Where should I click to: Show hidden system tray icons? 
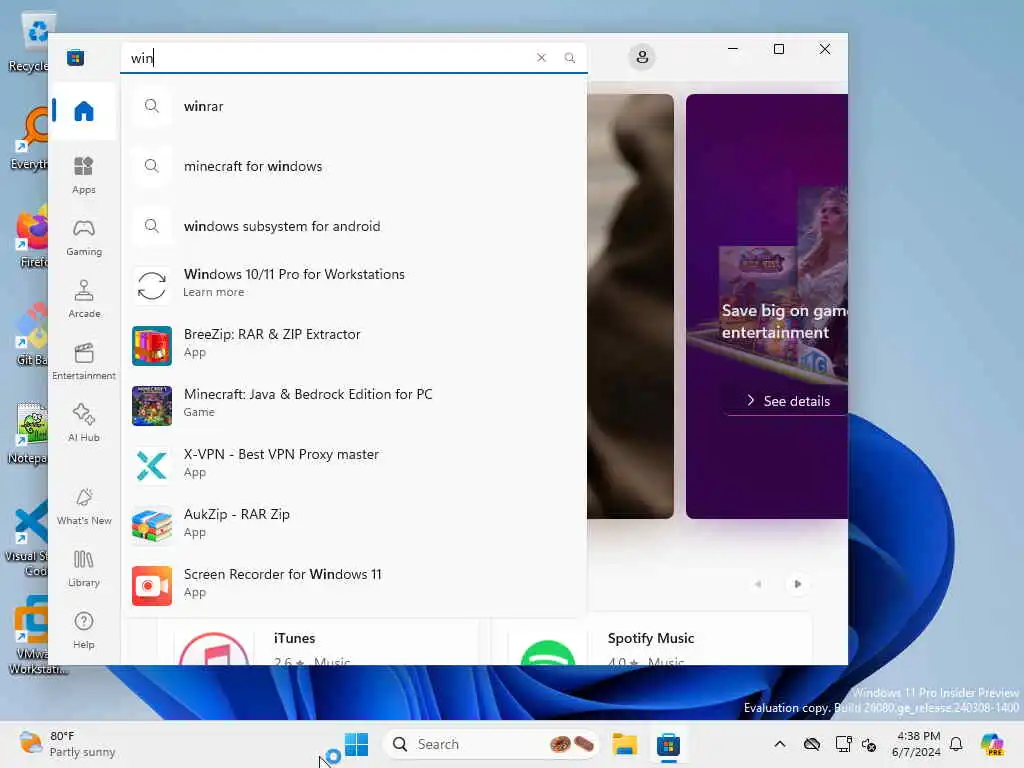[780, 744]
